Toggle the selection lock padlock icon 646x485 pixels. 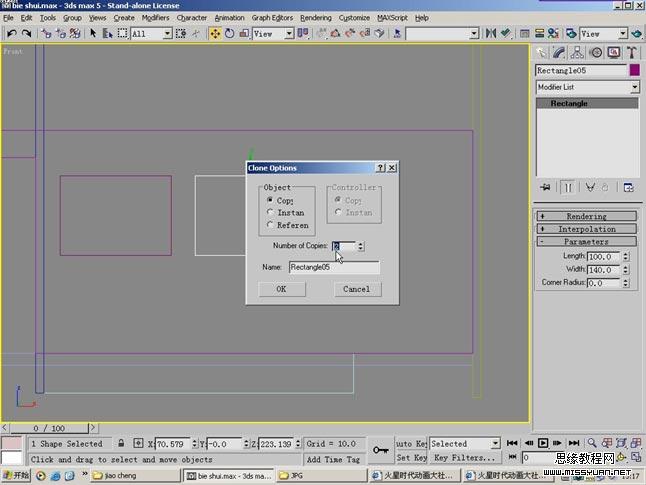[121, 443]
